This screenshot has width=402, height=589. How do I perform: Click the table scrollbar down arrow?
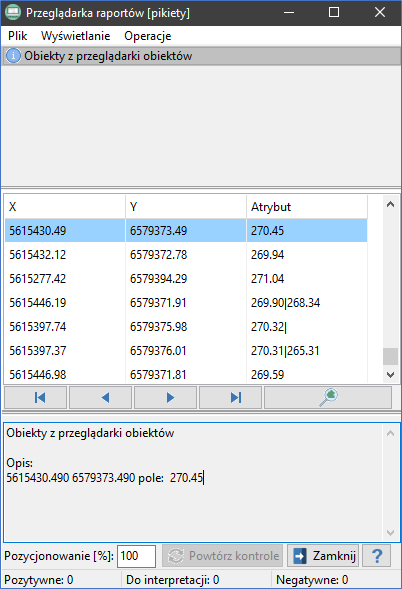point(390,375)
